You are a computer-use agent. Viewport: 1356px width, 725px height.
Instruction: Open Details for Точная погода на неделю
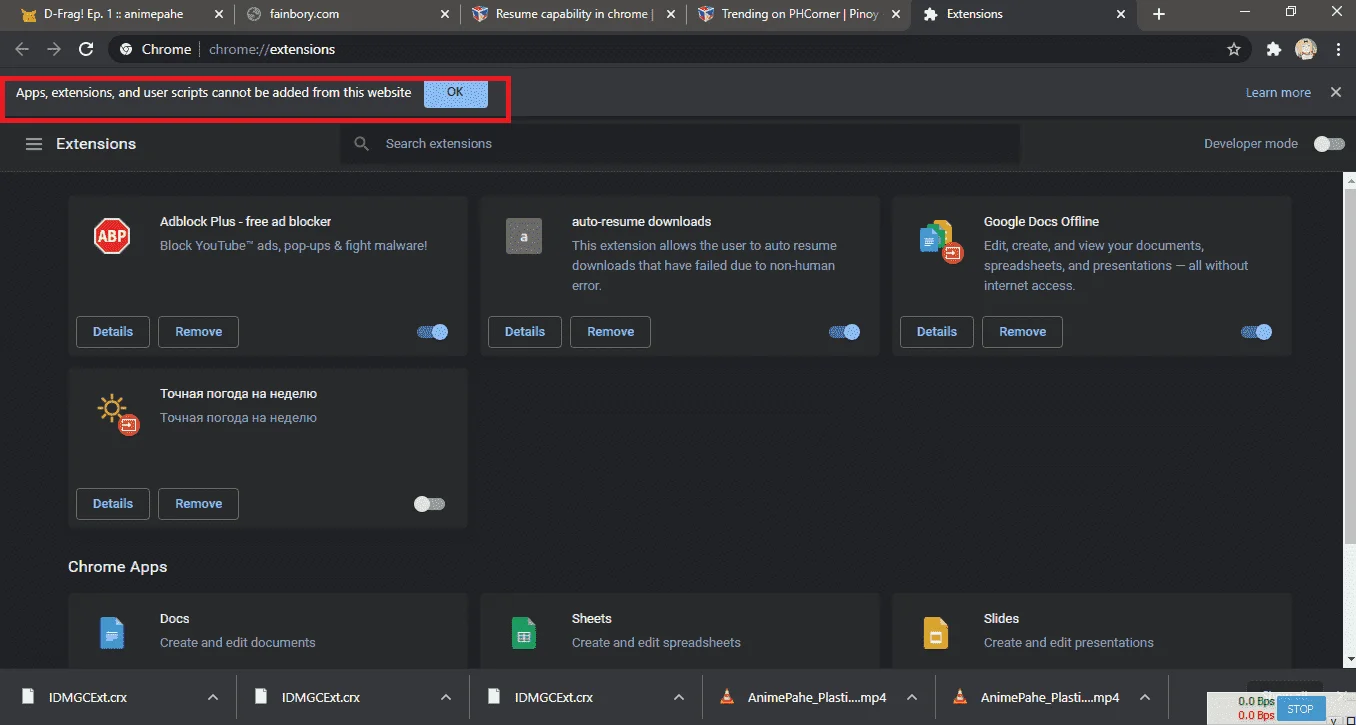113,504
